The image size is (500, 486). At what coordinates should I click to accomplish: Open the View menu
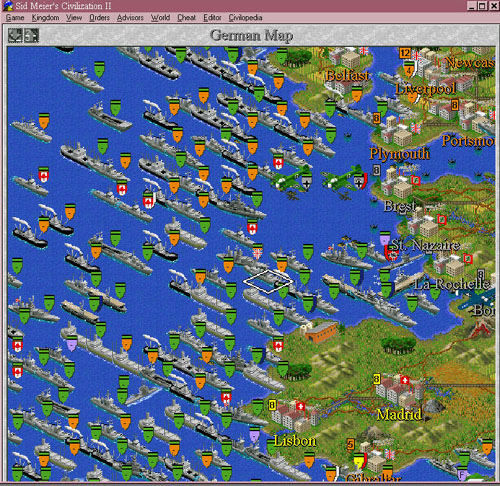click(74, 18)
